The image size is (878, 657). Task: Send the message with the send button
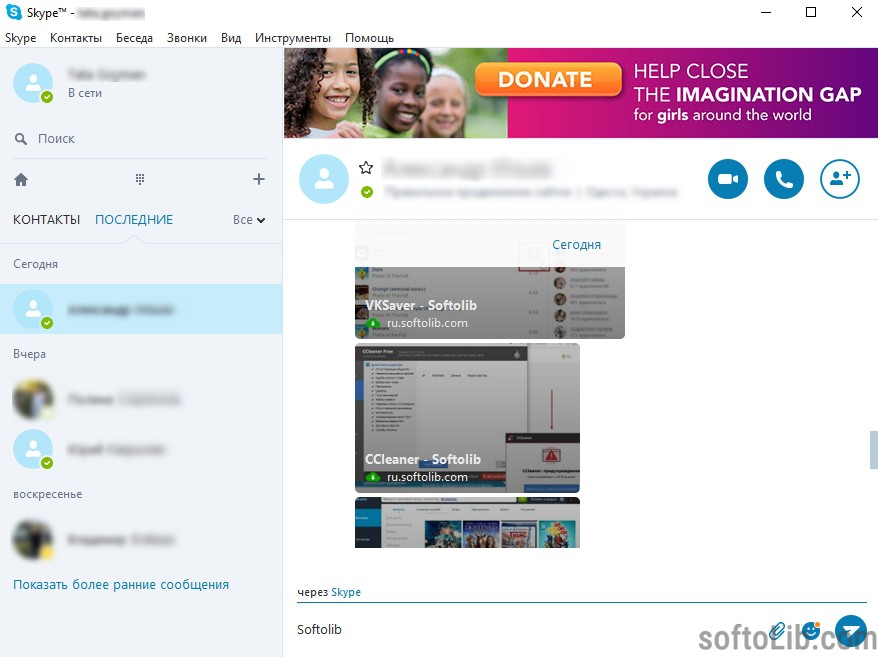point(851,631)
